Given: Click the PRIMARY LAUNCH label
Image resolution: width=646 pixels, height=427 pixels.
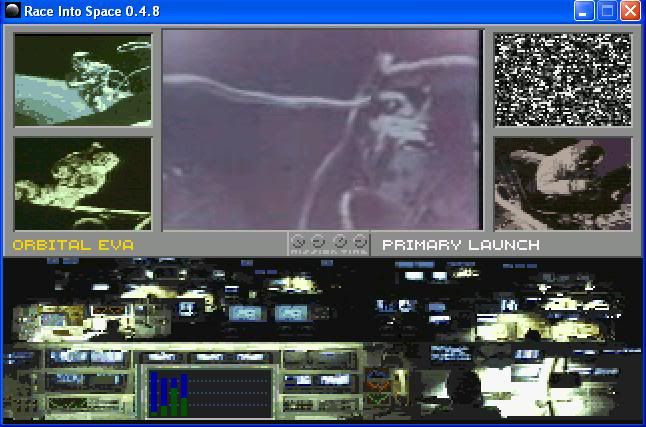Looking at the screenshot, I should point(461,245).
